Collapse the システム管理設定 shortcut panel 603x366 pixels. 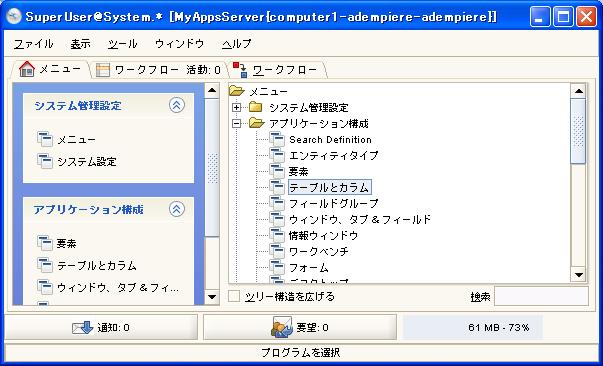pos(177,105)
